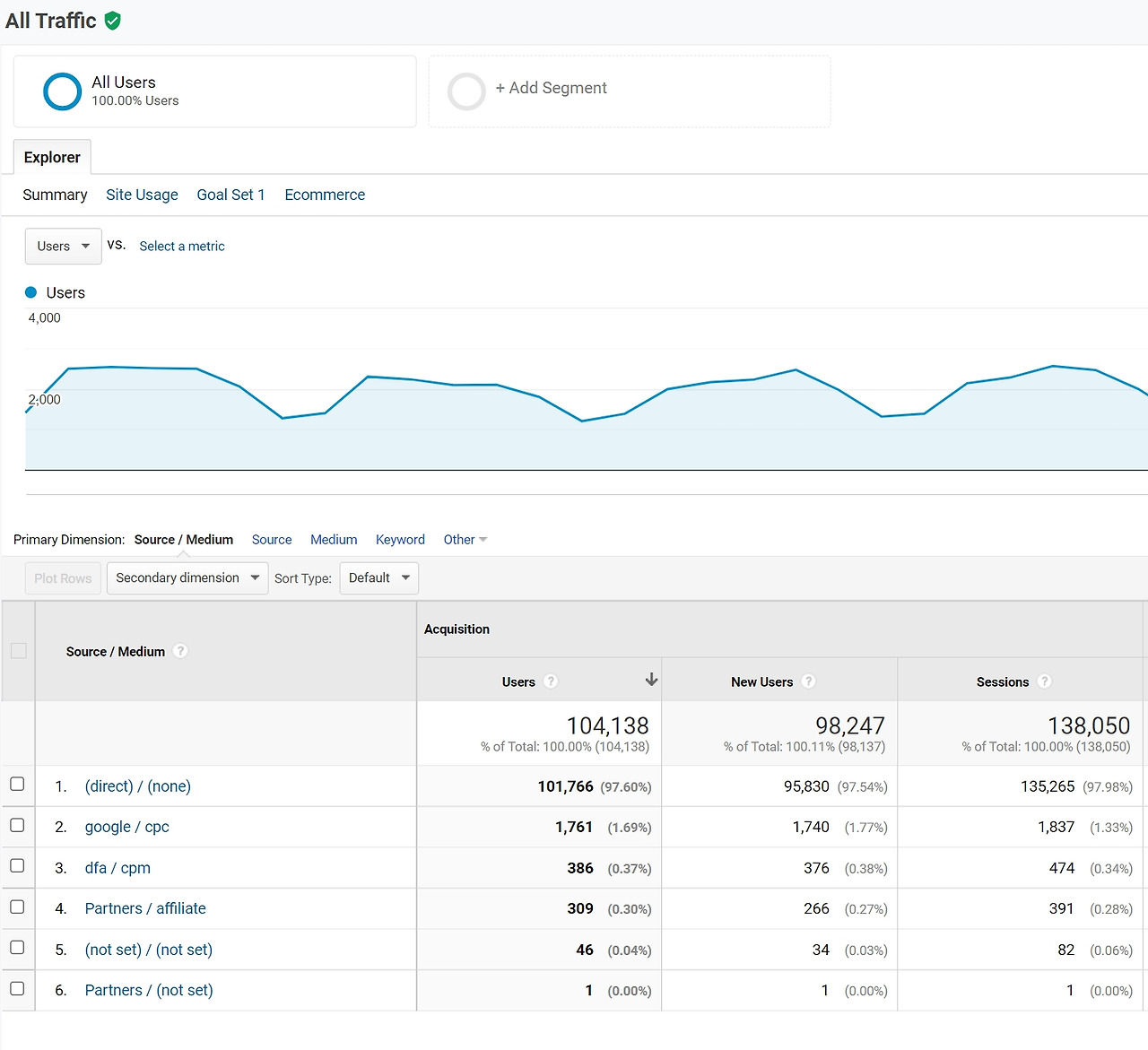Open the Users column help icon
Image resolution: width=1148 pixels, height=1050 pixels.
click(551, 681)
